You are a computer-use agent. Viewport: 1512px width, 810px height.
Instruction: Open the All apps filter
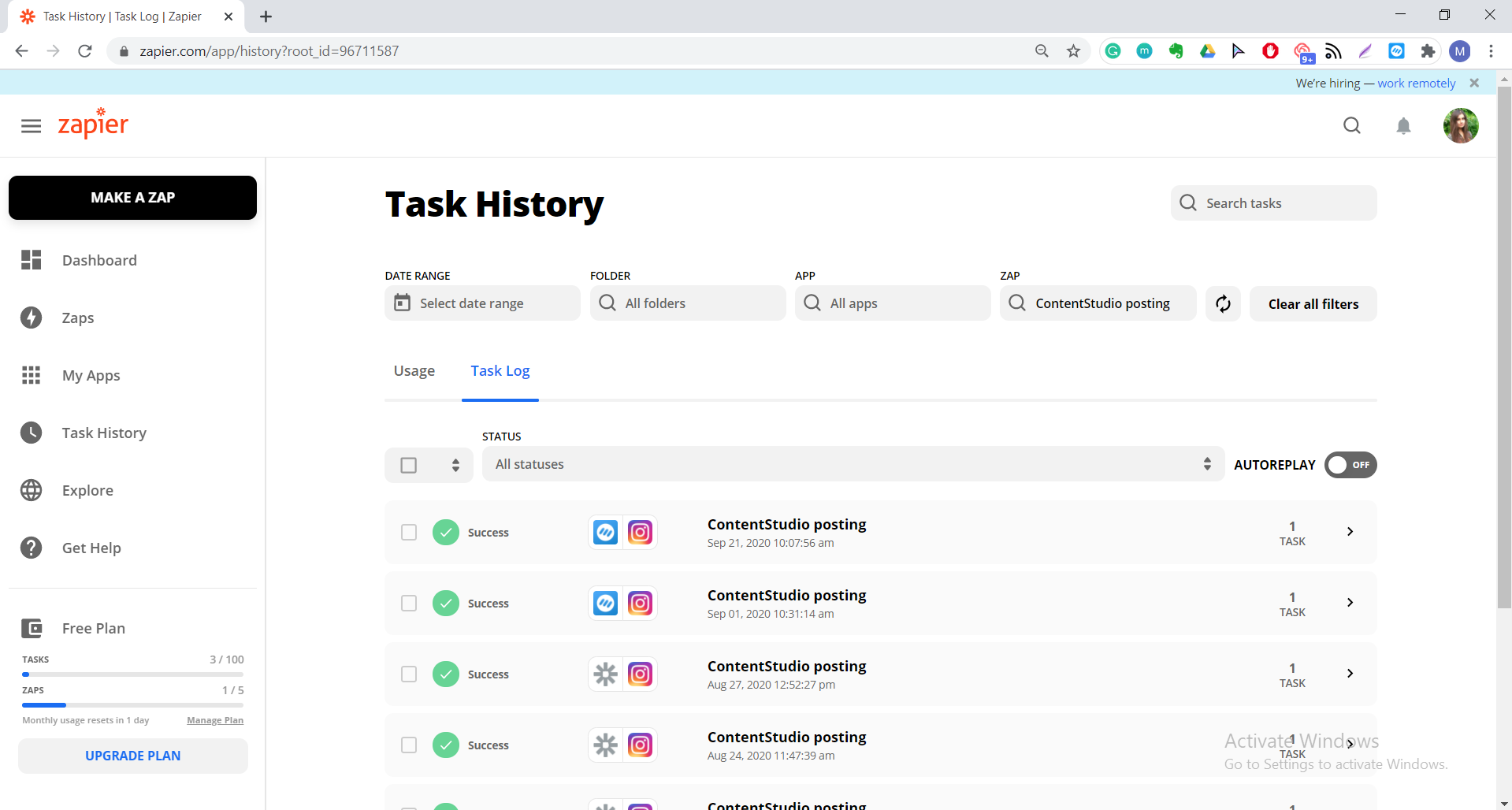click(x=893, y=303)
